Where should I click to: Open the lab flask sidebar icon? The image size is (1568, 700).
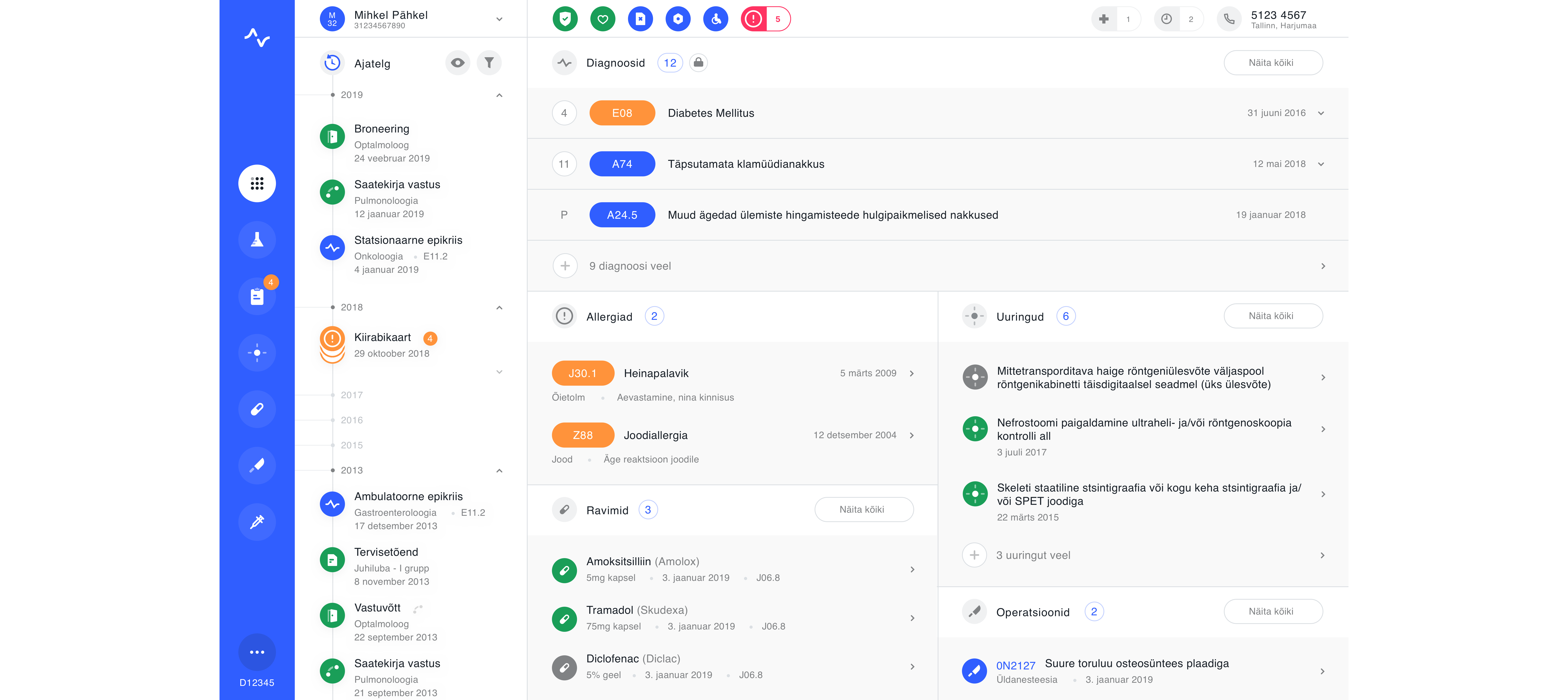pyautogui.click(x=257, y=240)
